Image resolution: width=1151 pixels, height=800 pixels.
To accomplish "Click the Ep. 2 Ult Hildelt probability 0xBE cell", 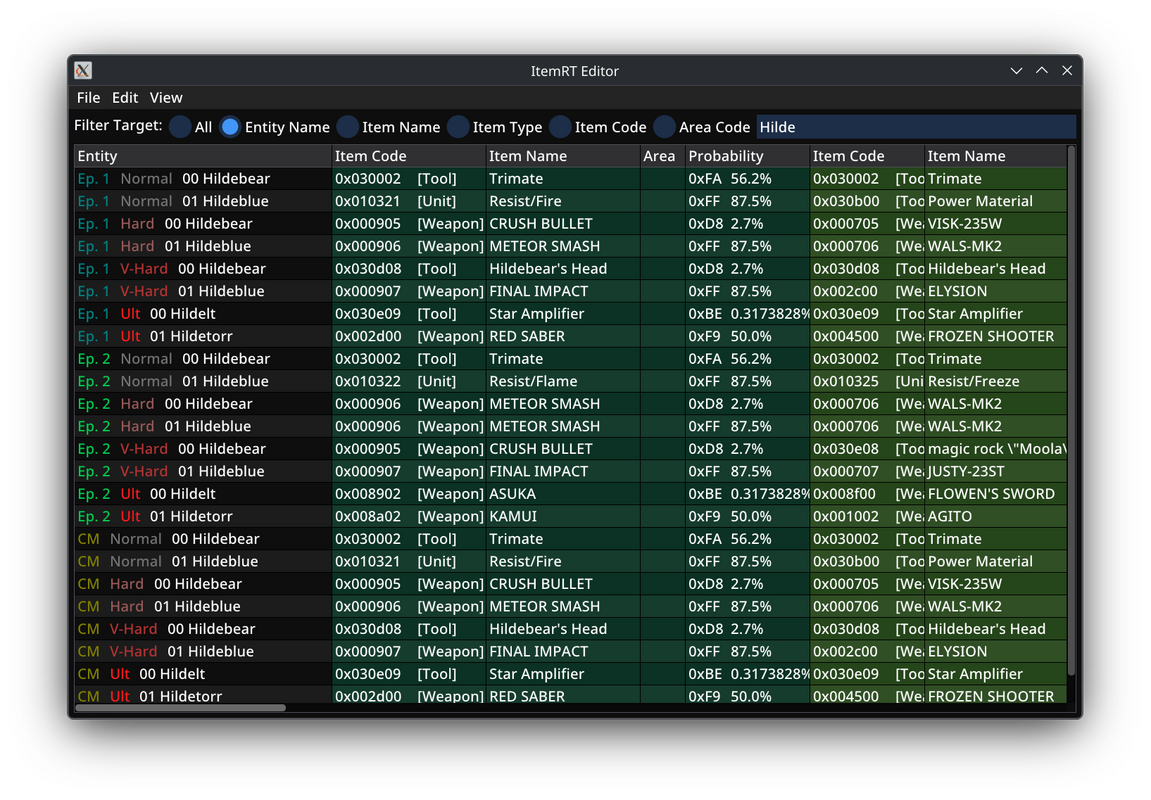I will tap(747, 494).
